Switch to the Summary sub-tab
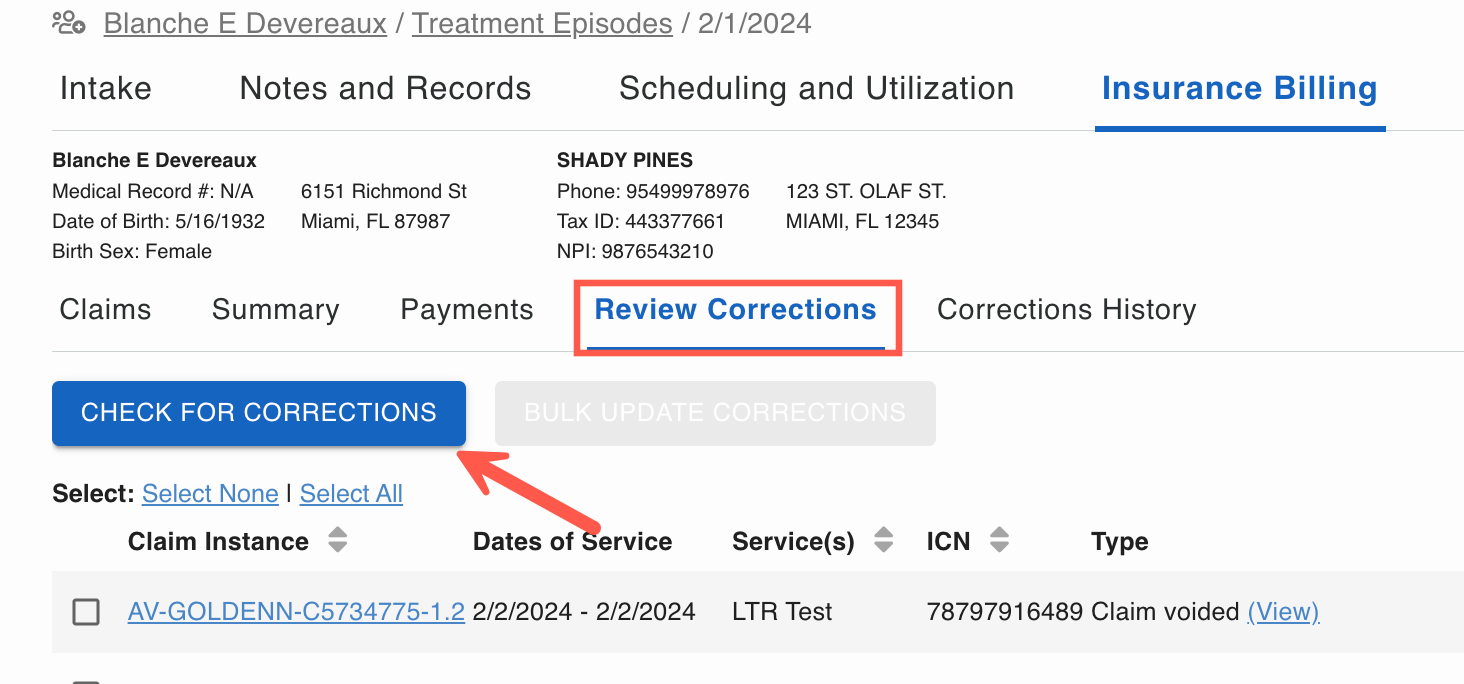Screen dimensions: 1464x684 pos(276,310)
